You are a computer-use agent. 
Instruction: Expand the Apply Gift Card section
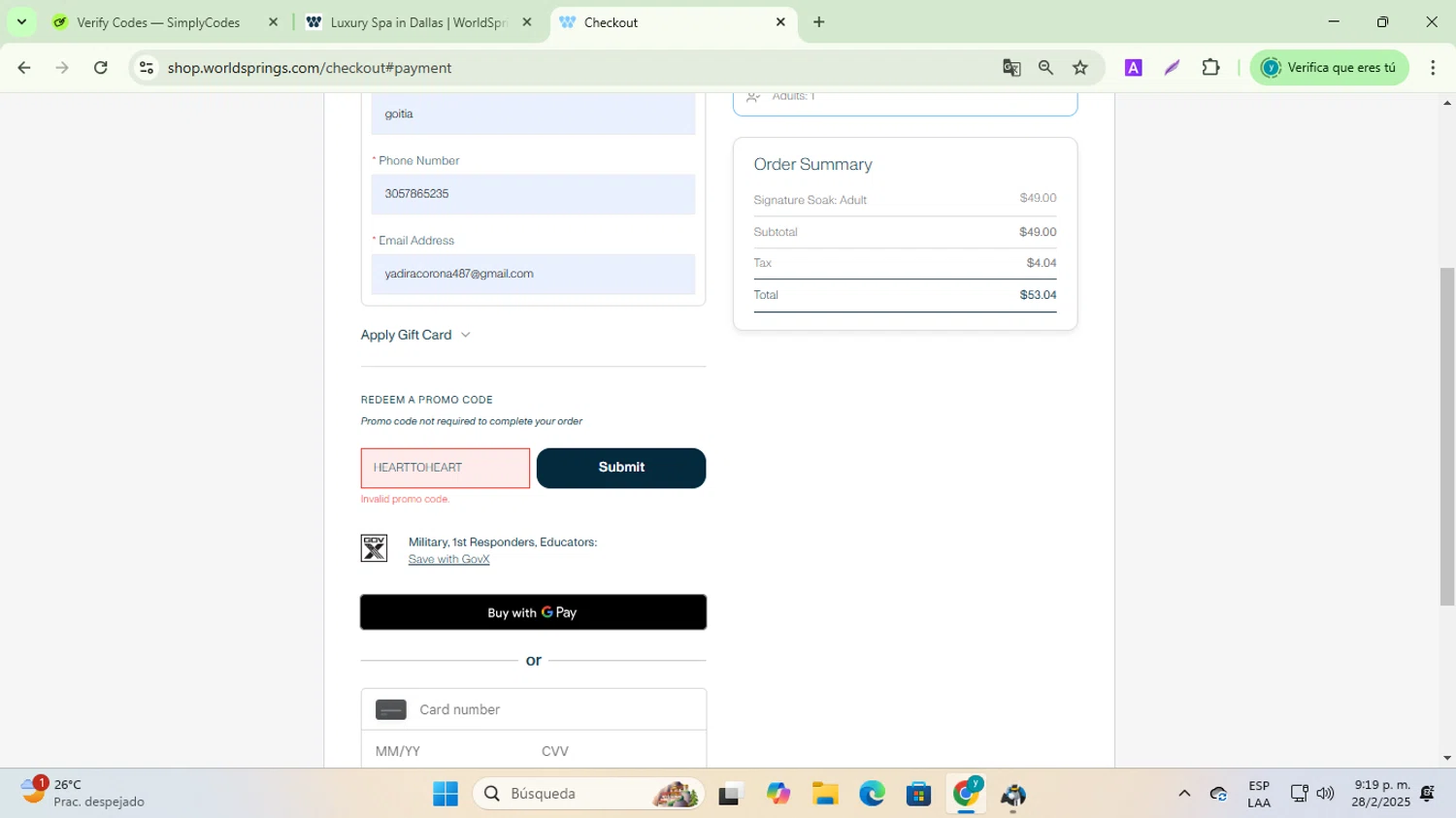[x=415, y=335]
